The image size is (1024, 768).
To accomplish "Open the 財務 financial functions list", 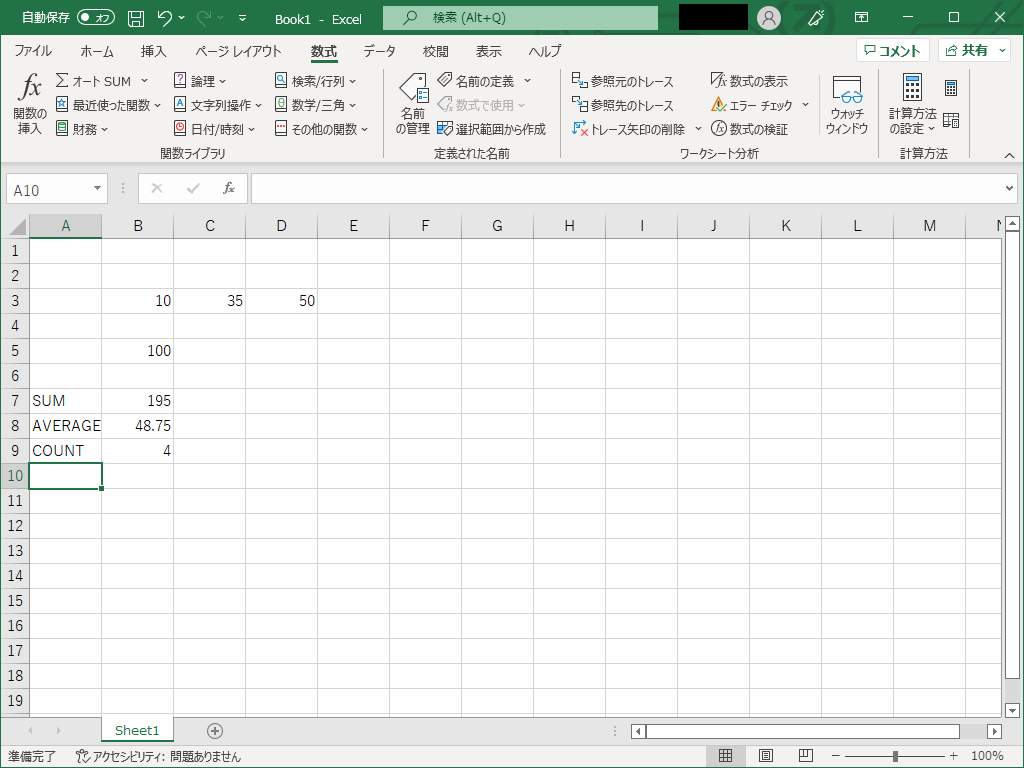I will pyautogui.click(x=82, y=129).
